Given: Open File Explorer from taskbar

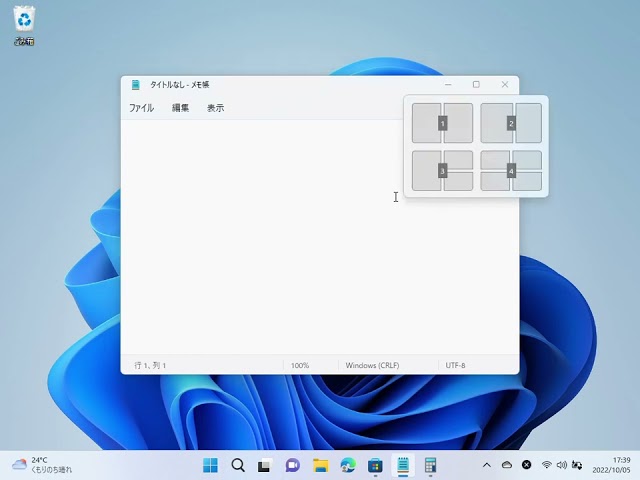Looking at the screenshot, I should (x=320, y=465).
